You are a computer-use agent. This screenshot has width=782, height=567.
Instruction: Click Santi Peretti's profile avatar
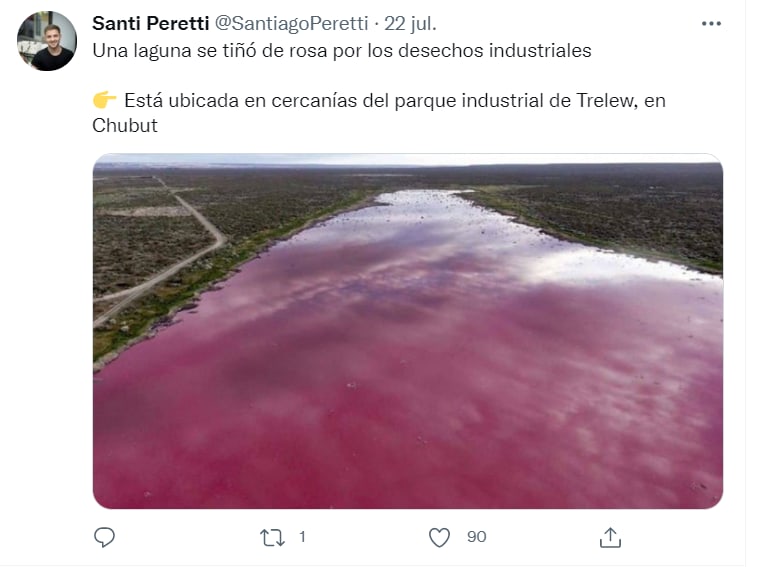pos(47,41)
